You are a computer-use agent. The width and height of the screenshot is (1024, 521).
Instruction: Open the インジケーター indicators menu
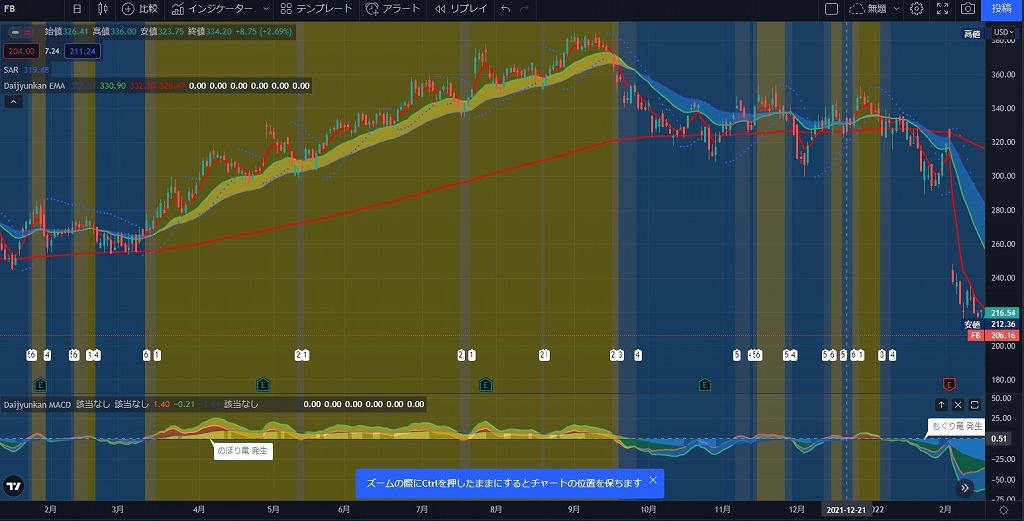point(220,8)
